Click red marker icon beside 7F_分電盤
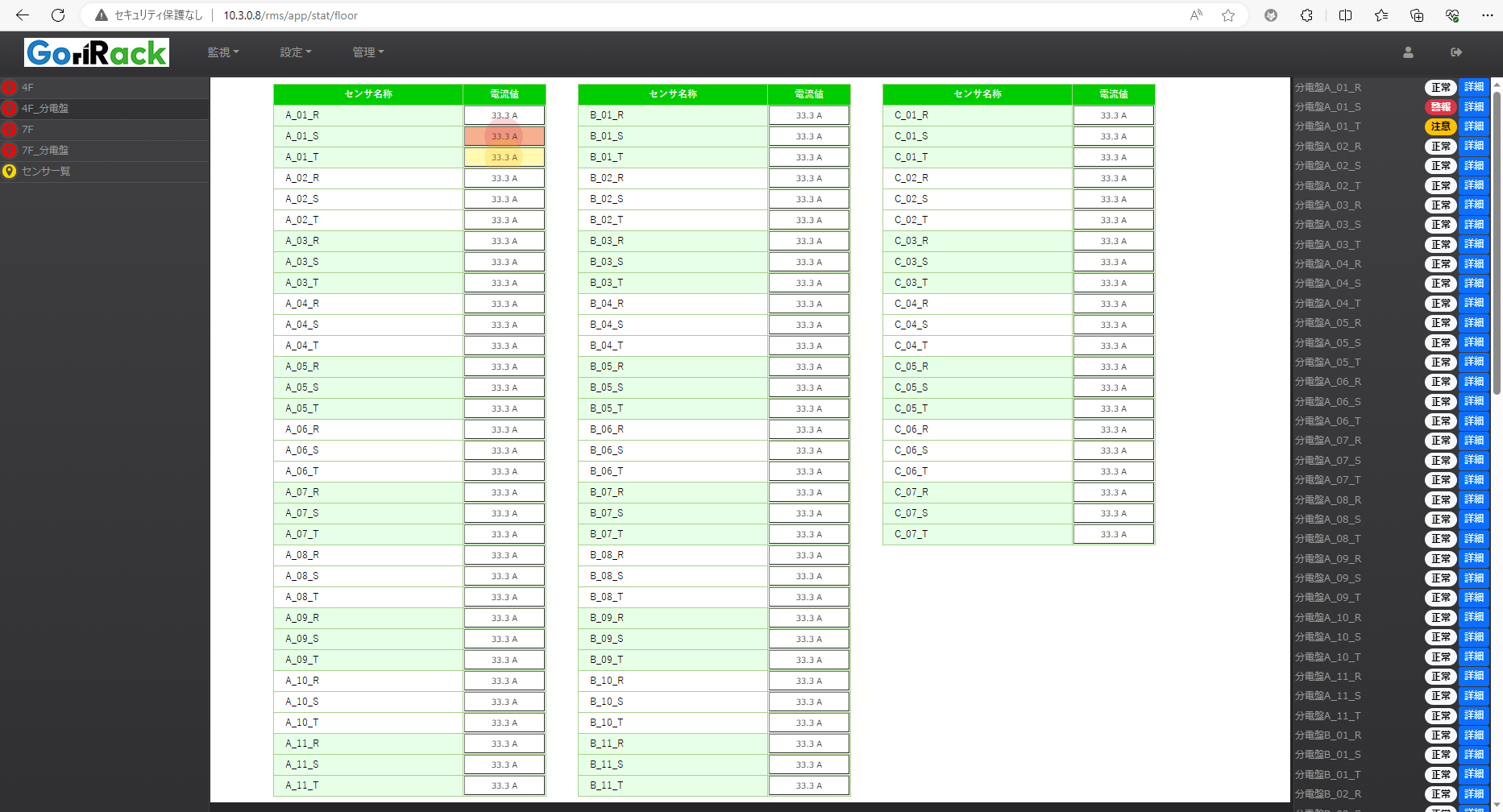 (x=10, y=150)
